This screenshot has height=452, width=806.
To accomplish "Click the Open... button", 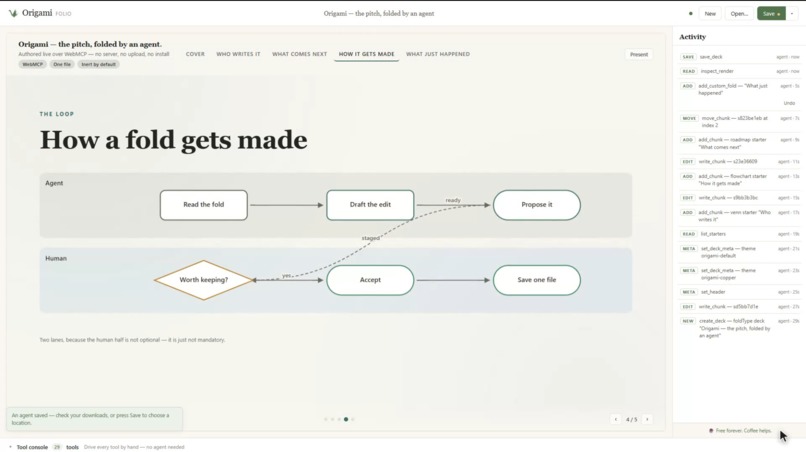I will click(x=739, y=14).
